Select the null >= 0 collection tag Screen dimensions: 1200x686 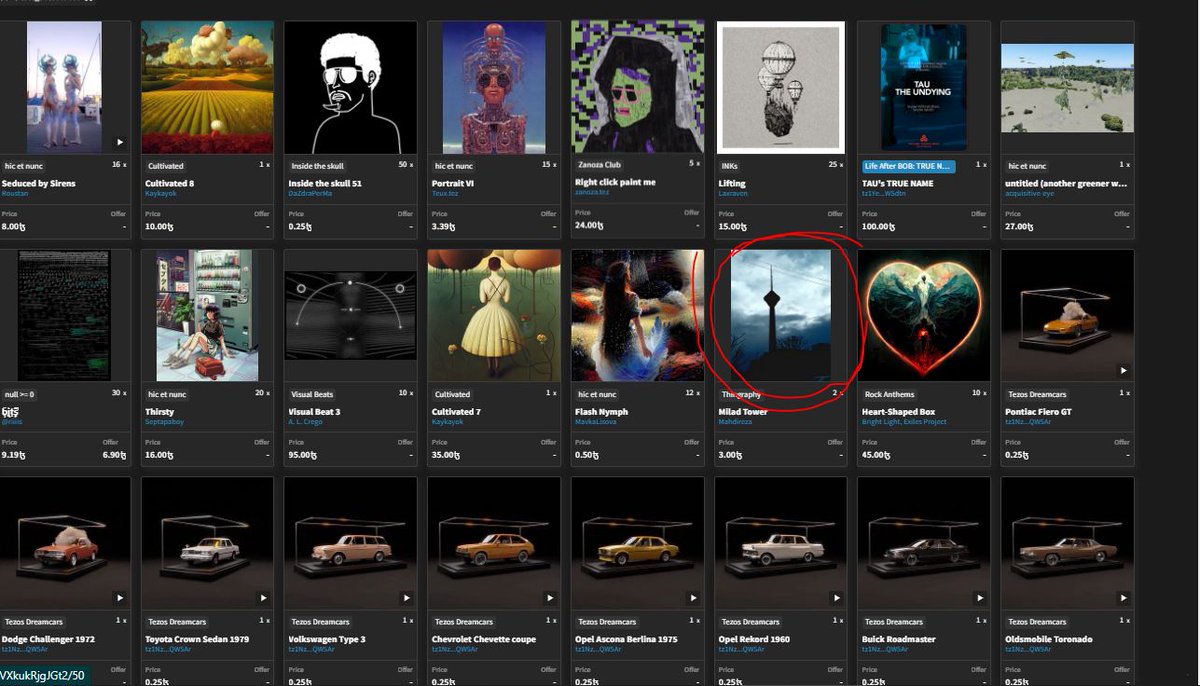(x=19, y=394)
